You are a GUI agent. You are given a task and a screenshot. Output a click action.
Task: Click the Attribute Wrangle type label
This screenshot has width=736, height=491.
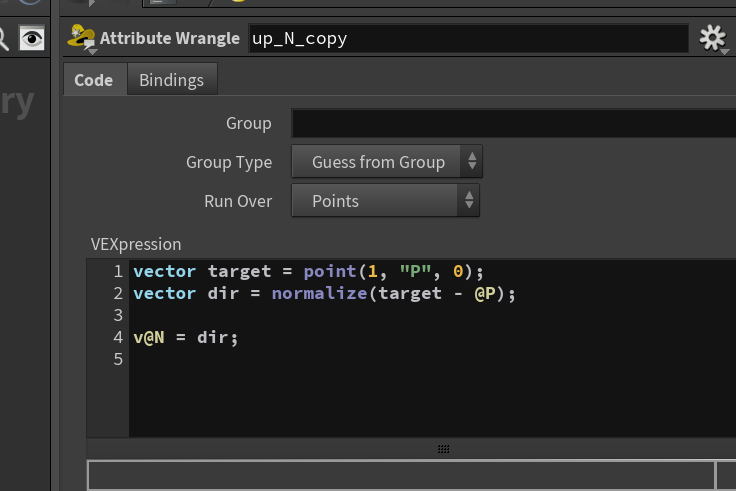170,38
